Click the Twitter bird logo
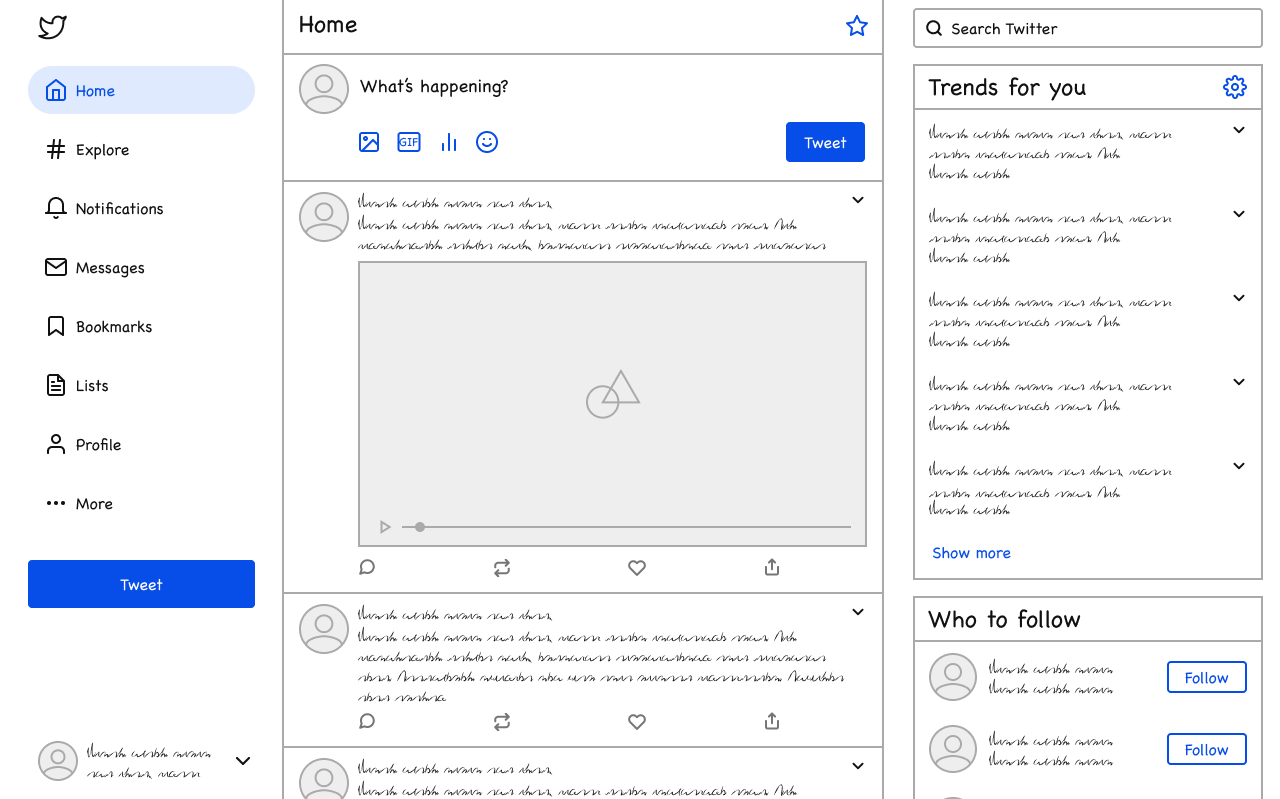Viewport: 1280px width, 799px height. (x=52, y=27)
